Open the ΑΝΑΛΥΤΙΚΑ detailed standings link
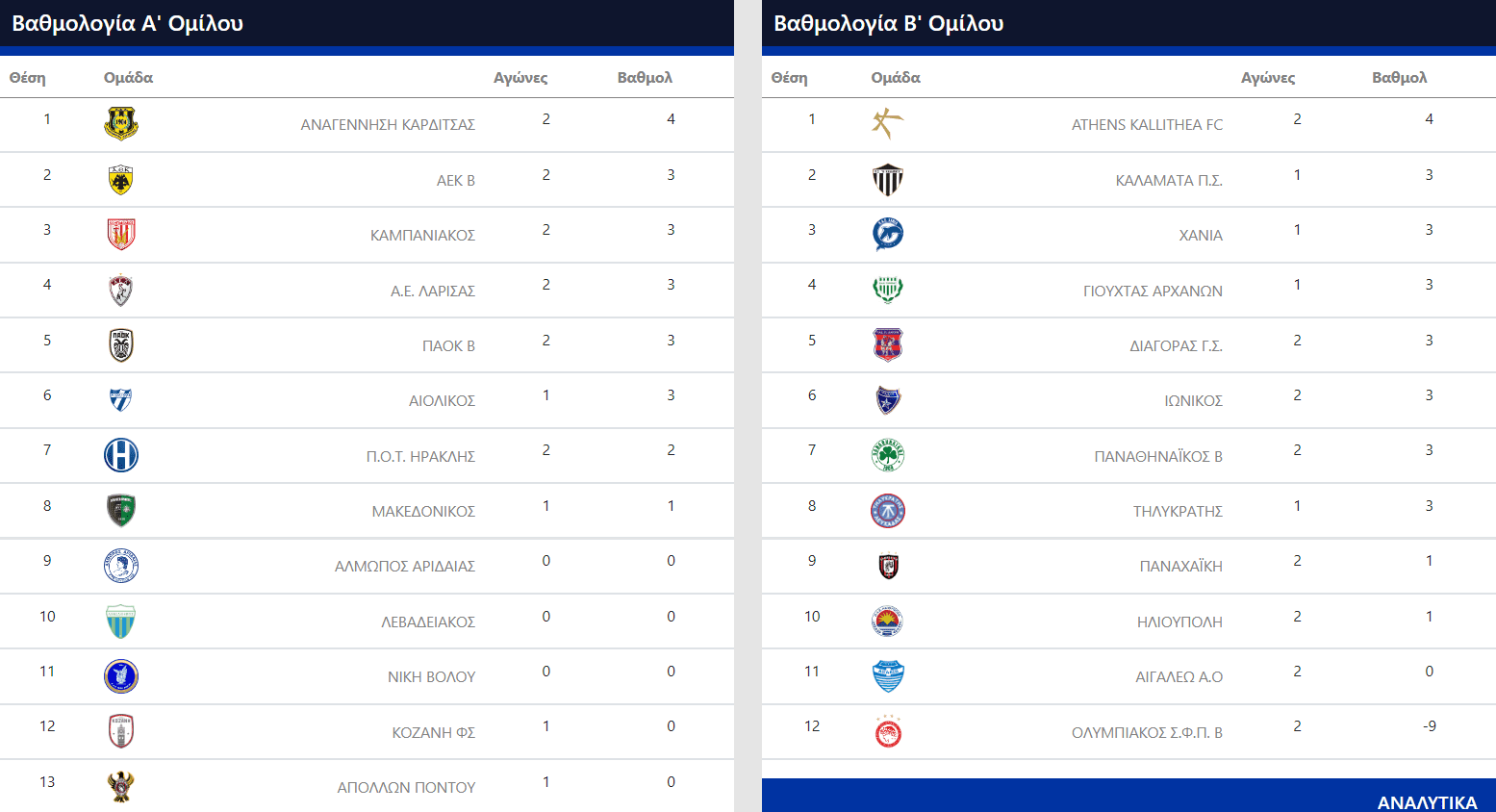 (x=1426, y=802)
